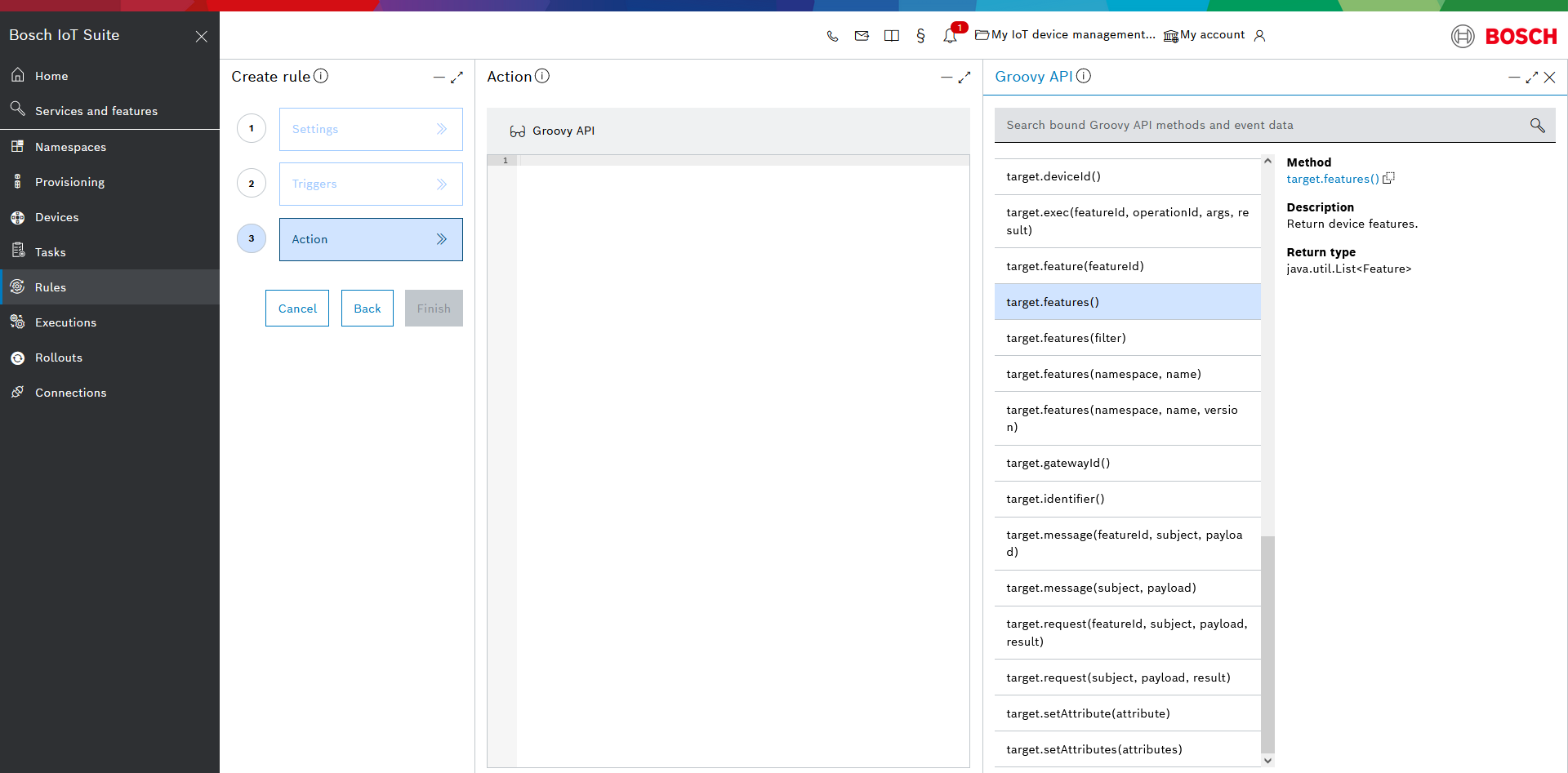Image resolution: width=1568 pixels, height=773 pixels.
Task: Click the method list scrollbar up arrow
Action: pyautogui.click(x=1267, y=161)
